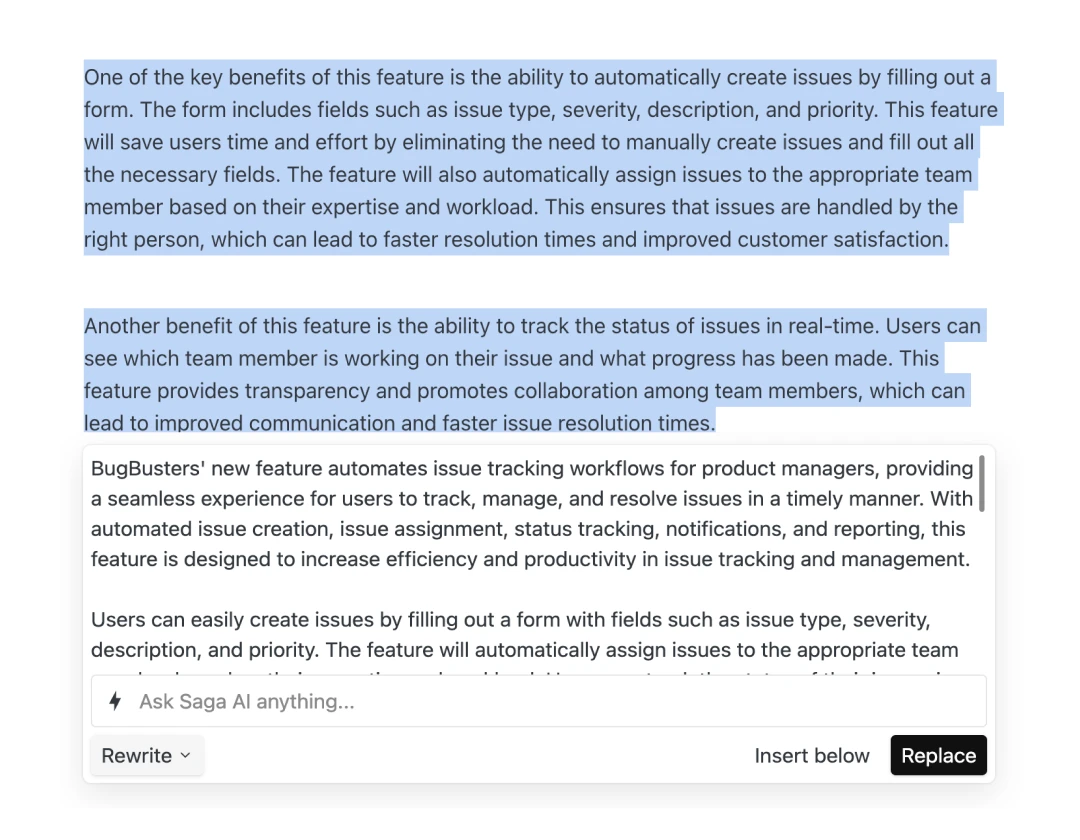Screen dimensions: 1080x840
Task: Click the word real-time in second paragraph
Action: tap(833, 326)
